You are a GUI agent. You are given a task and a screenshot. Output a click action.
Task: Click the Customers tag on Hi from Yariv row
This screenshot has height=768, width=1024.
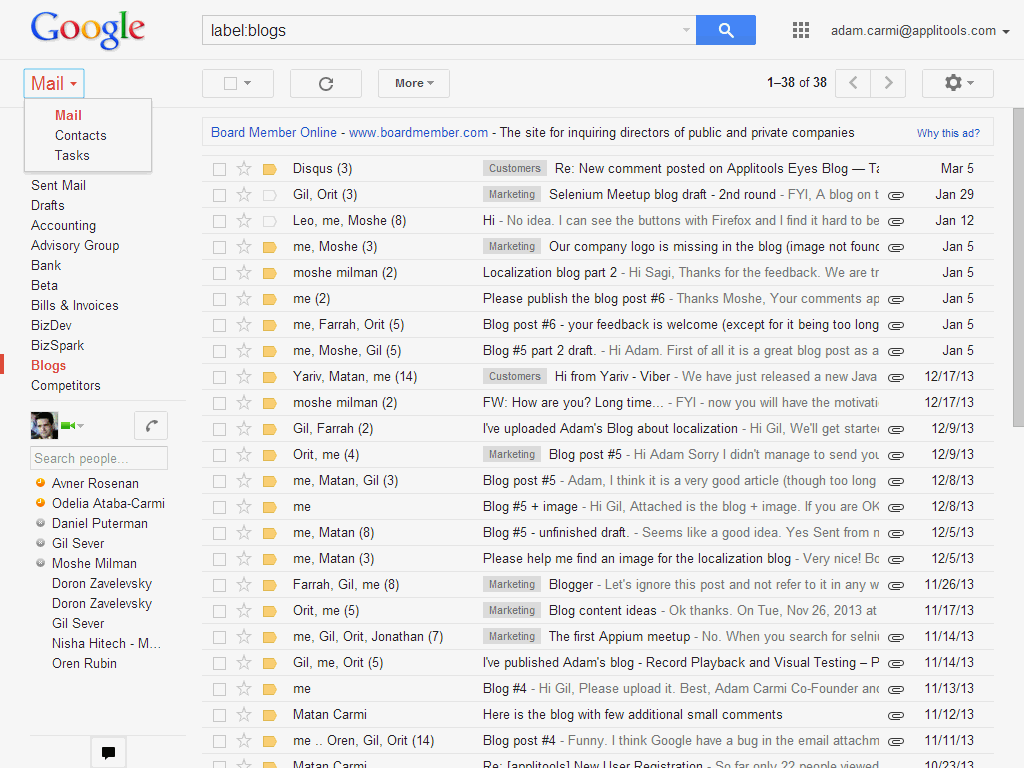tap(515, 377)
